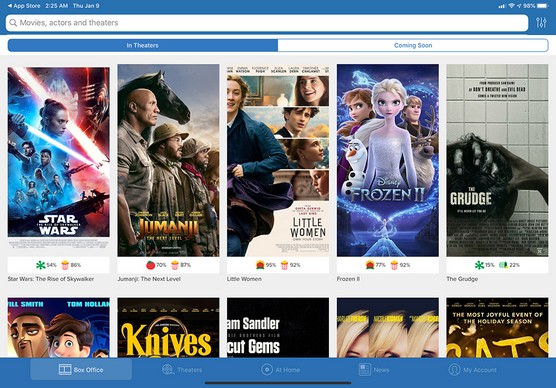Tap the 77% Tomatometer score
The image size is (556, 388).
point(380,265)
